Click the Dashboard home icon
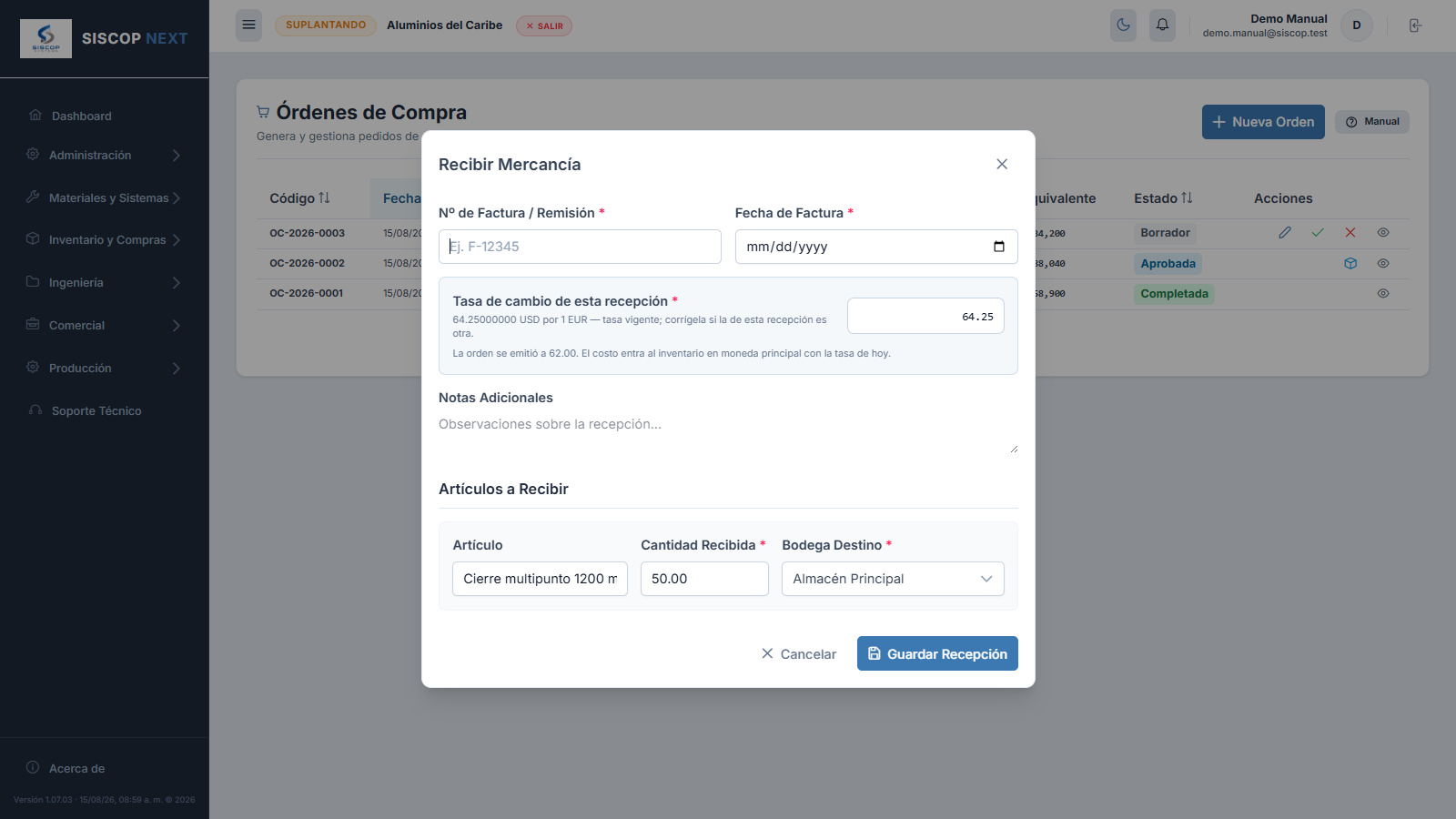 coord(35,115)
